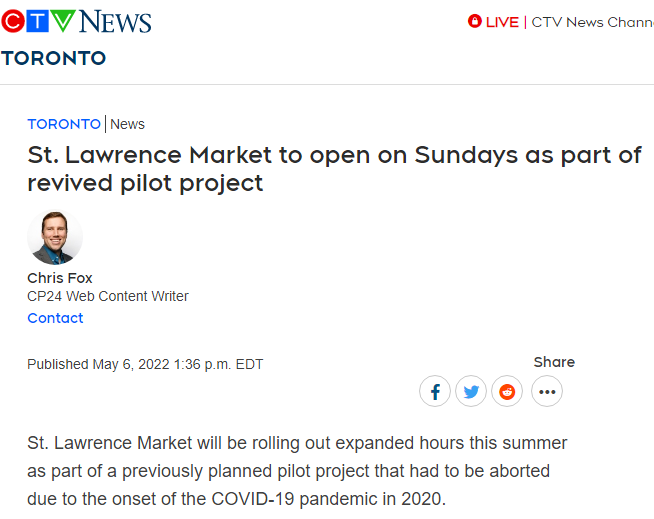Click the red LIVE lock icon
Viewport: 654px width, 519px height.
(475, 21)
